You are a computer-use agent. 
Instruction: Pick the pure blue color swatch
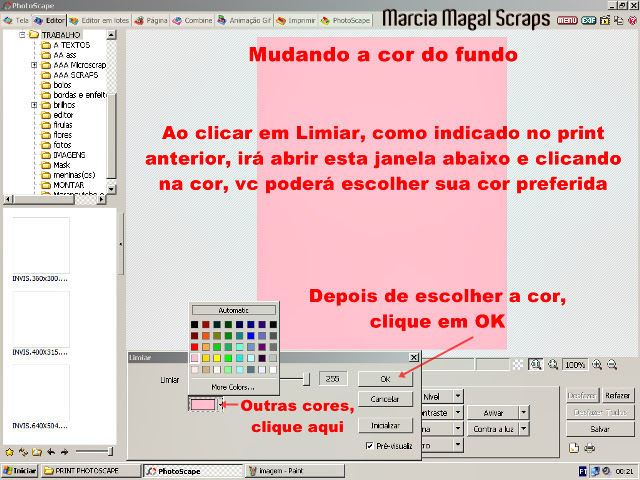(x=251, y=336)
